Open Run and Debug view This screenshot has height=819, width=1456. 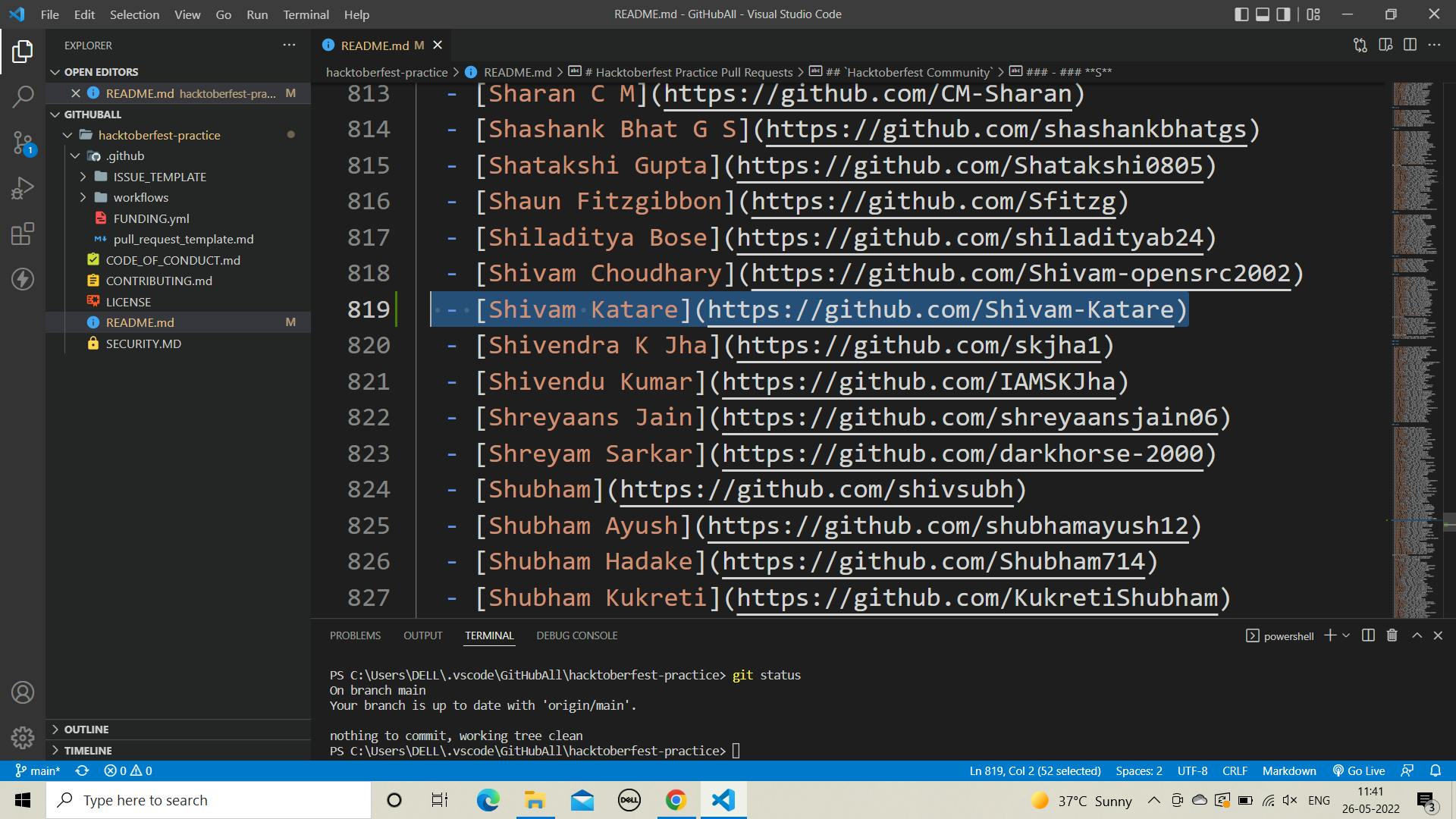[23, 188]
